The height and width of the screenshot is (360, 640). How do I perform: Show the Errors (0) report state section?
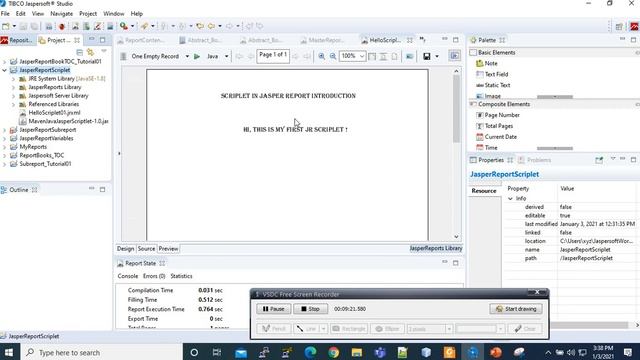click(x=154, y=276)
